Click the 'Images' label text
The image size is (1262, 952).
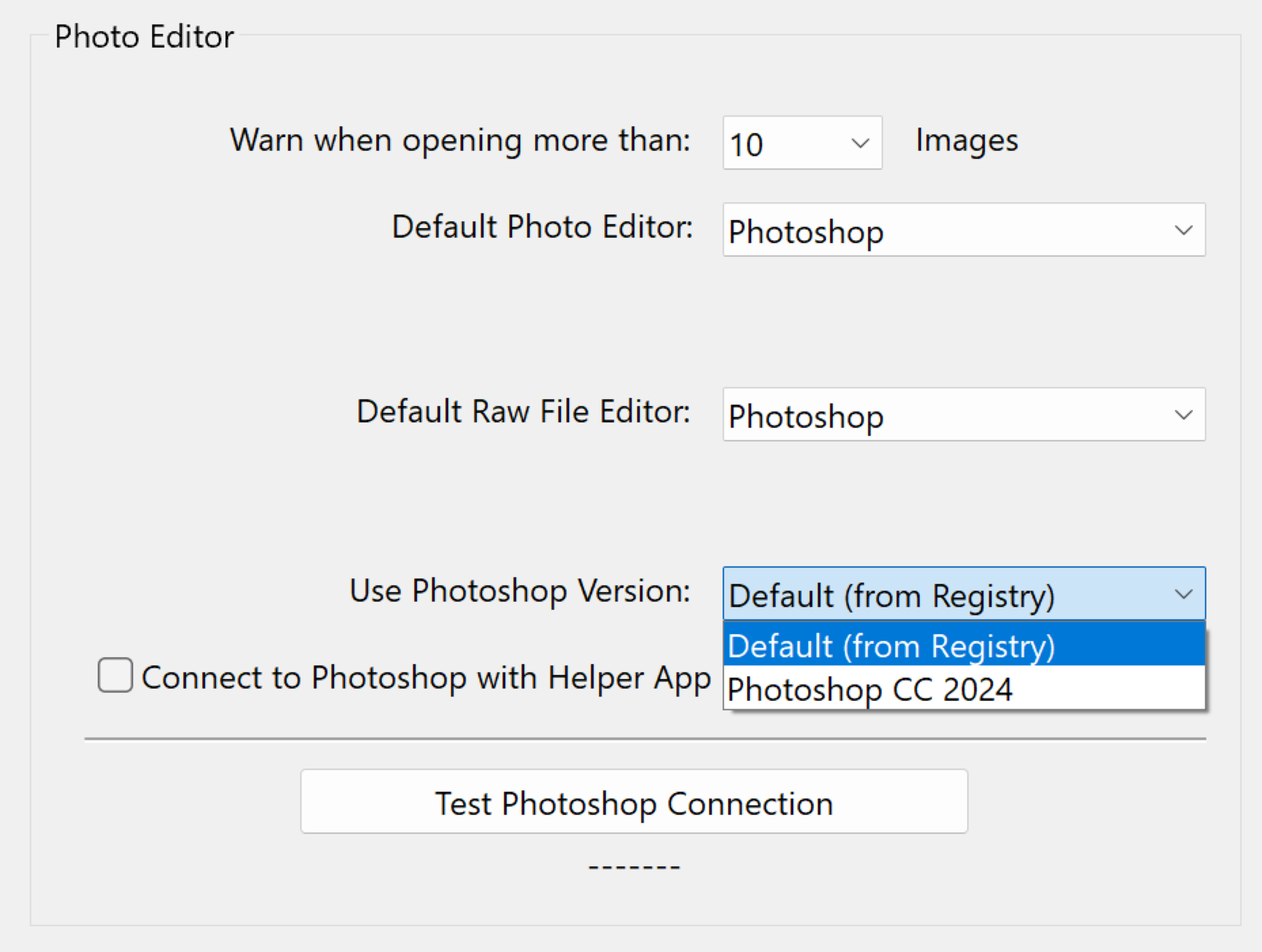(966, 140)
